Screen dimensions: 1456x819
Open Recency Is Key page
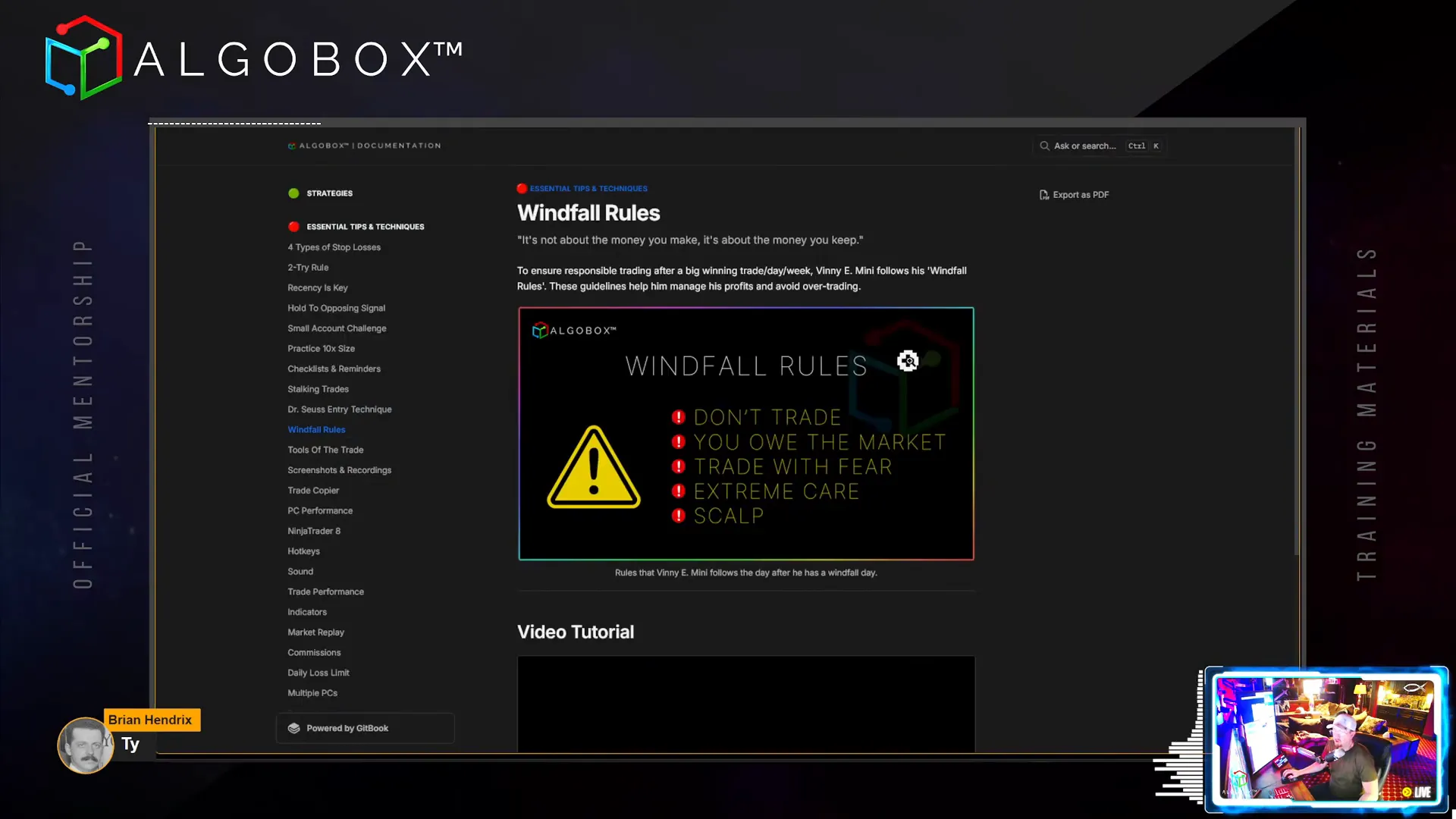pyautogui.click(x=317, y=288)
